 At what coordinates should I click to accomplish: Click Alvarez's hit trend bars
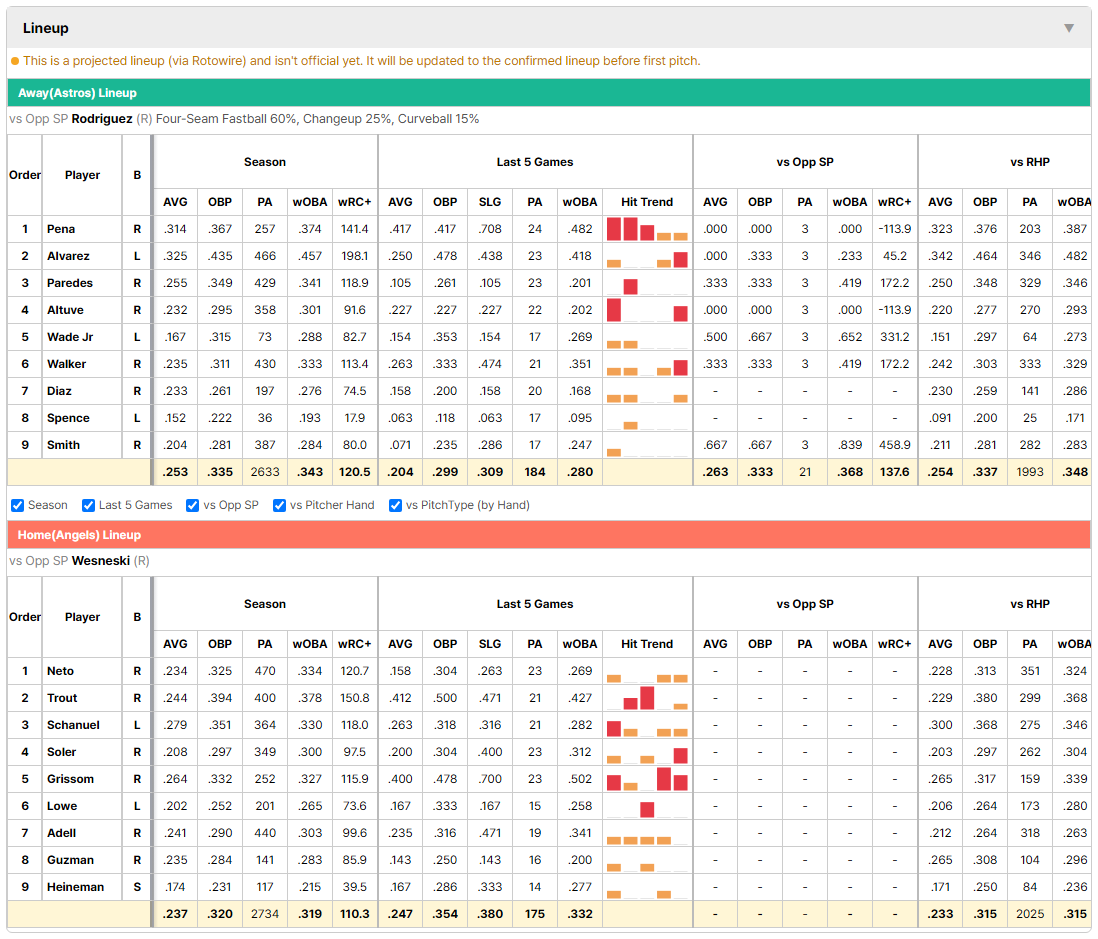click(x=647, y=256)
